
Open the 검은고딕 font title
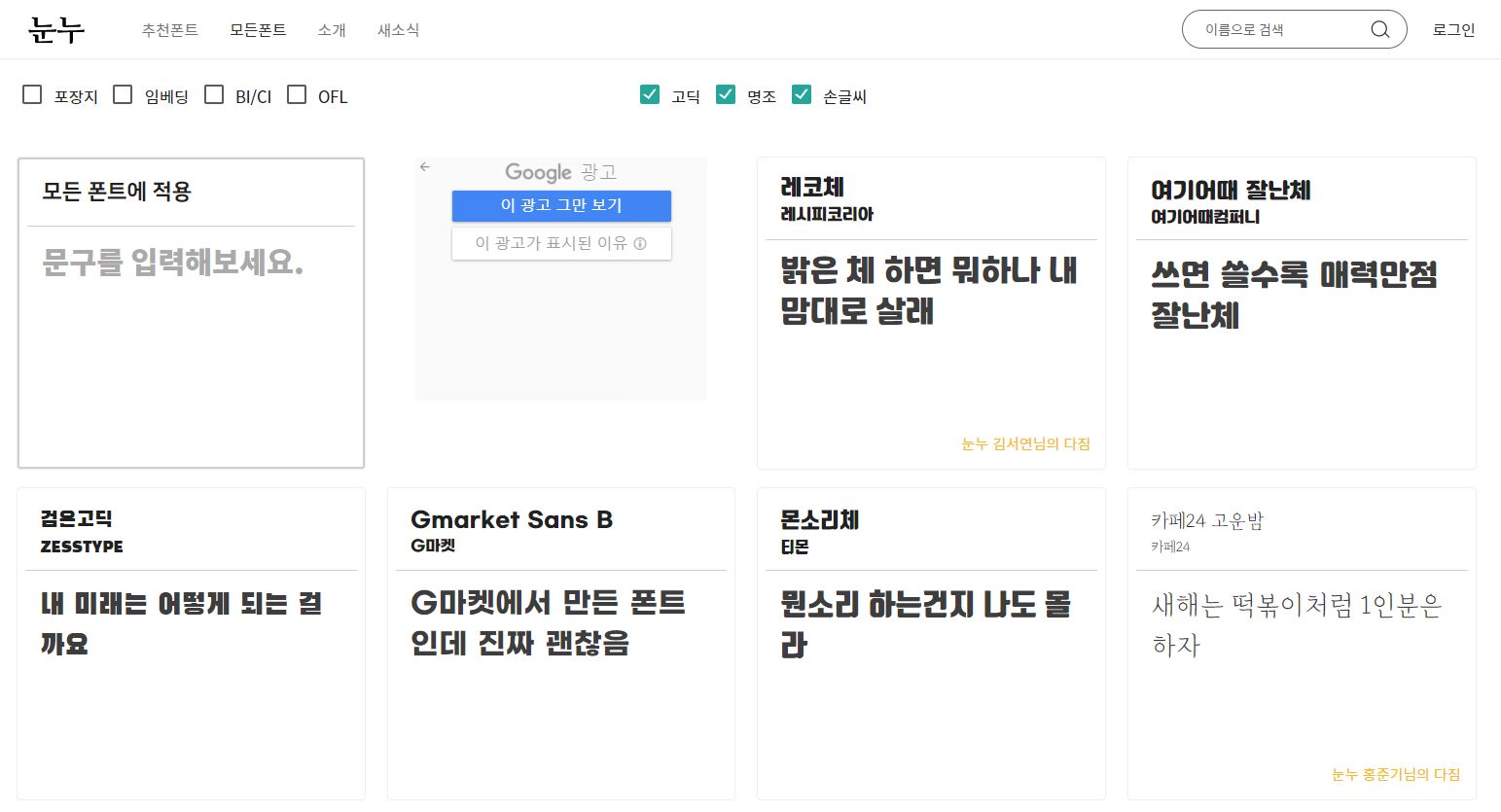click(x=77, y=518)
